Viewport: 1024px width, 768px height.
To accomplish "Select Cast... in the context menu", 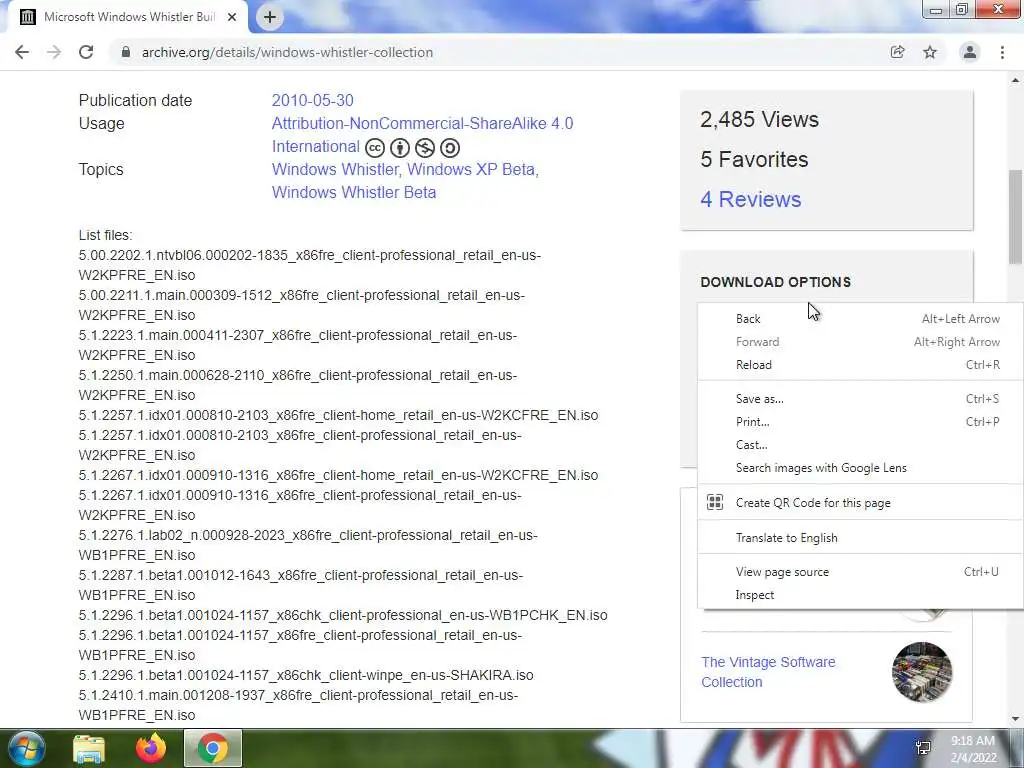I will click(x=859, y=445).
